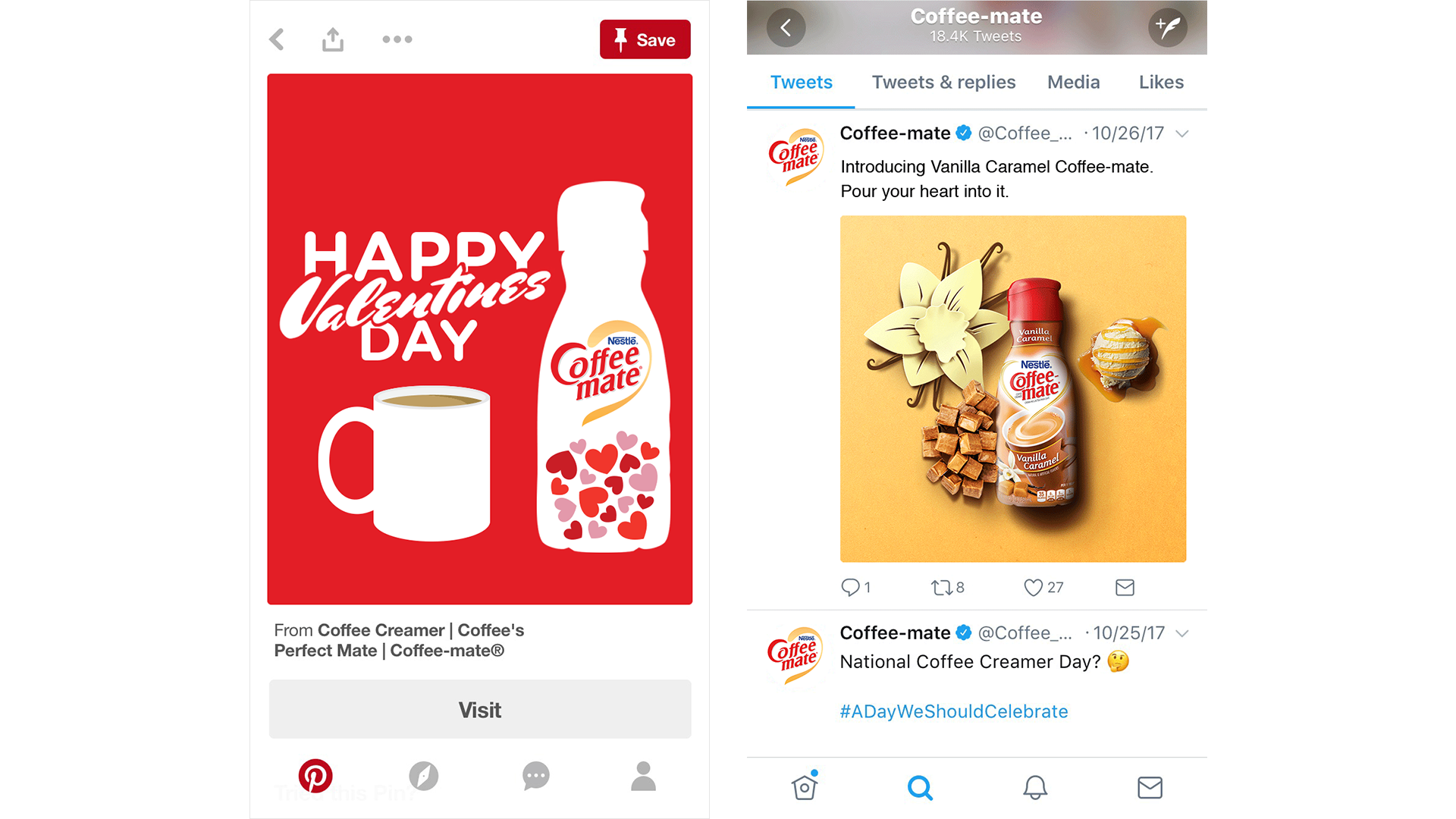Expand the 10/25/17 tweet's dropdown chevron

[x=1181, y=634]
